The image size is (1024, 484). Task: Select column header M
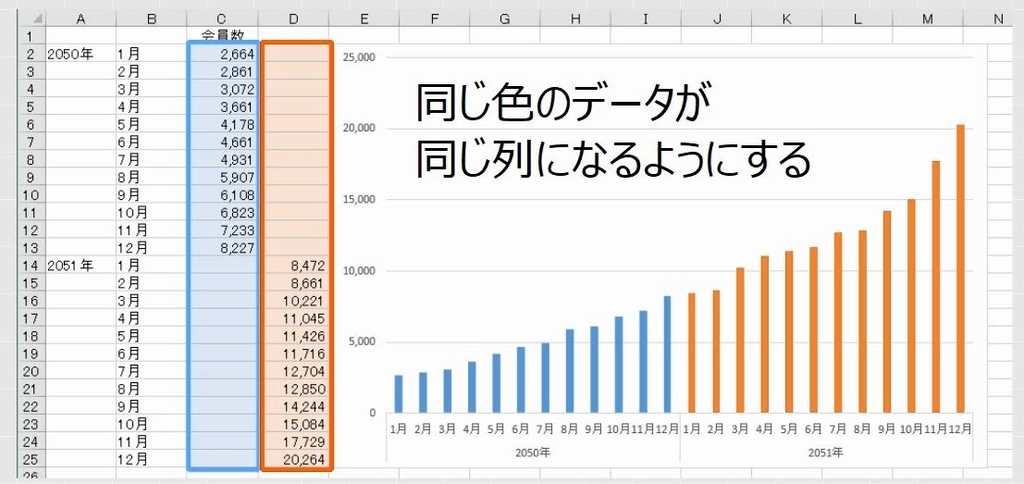click(927, 19)
